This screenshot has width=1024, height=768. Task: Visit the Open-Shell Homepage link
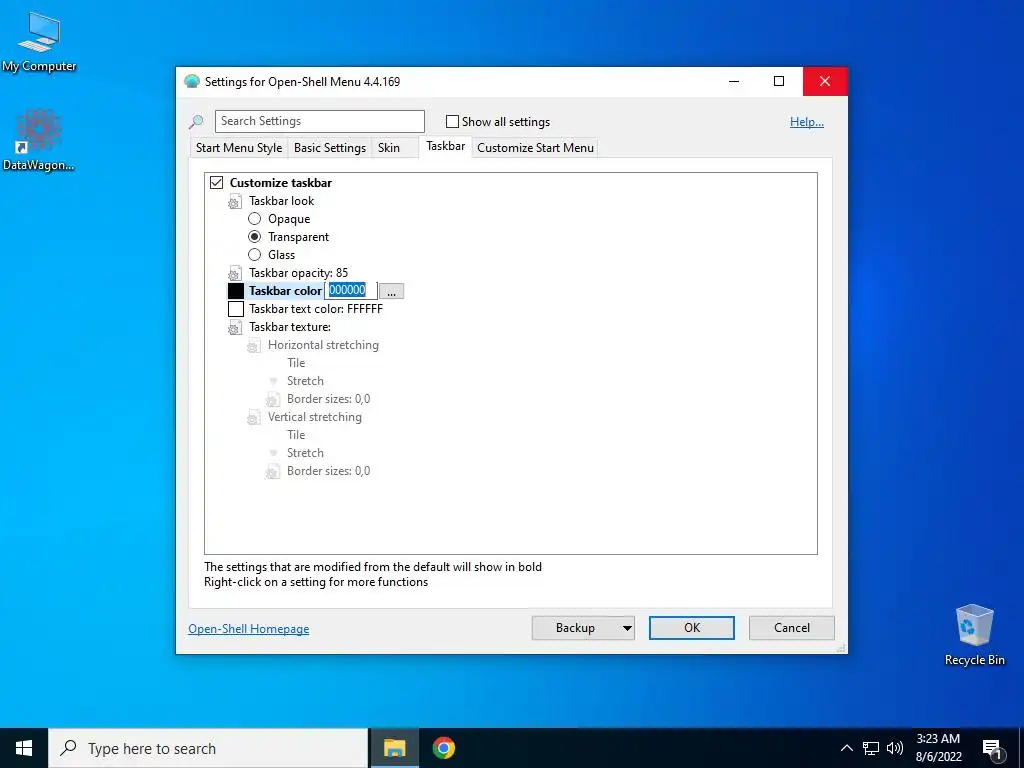click(x=249, y=629)
